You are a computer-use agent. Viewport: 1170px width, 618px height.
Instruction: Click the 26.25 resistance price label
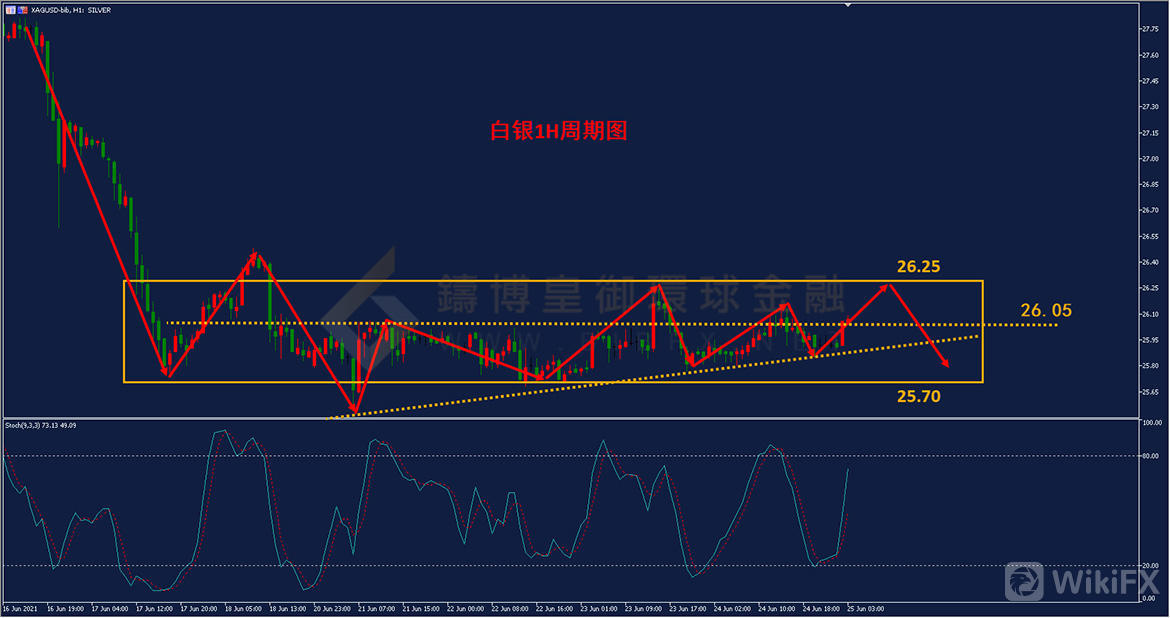[x=918, y=267]
